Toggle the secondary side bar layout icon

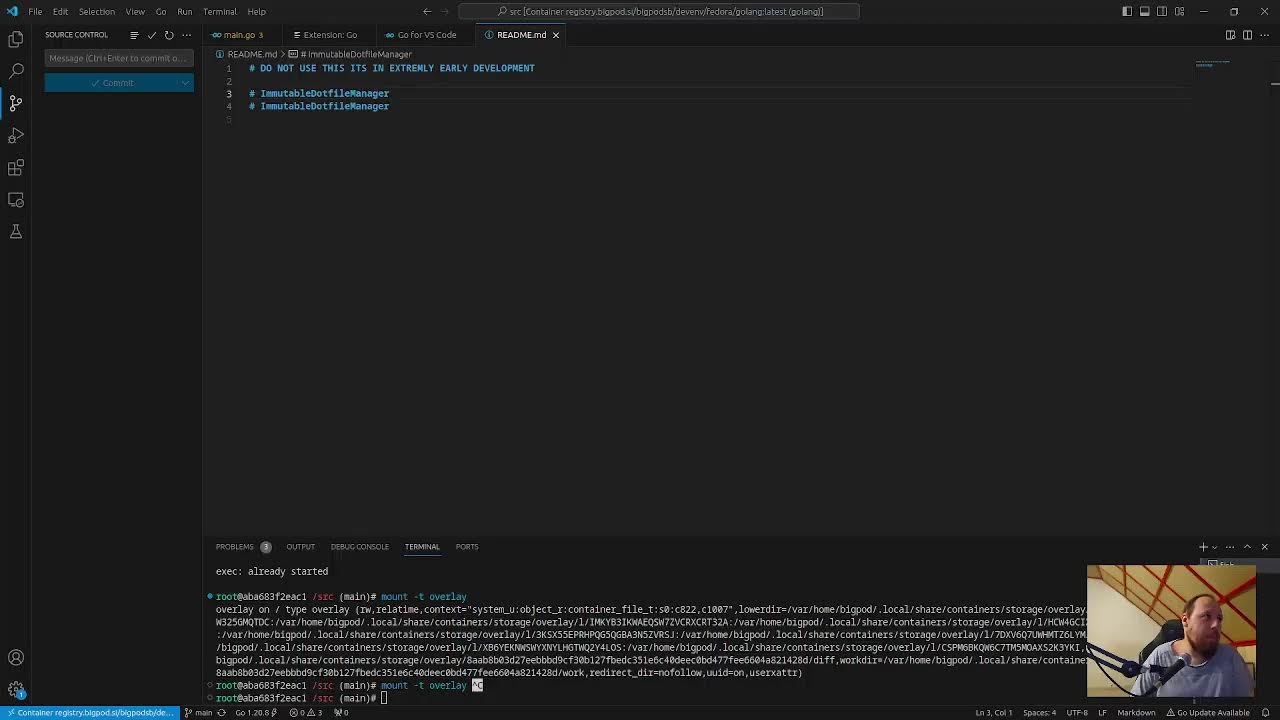point(1162,11)
